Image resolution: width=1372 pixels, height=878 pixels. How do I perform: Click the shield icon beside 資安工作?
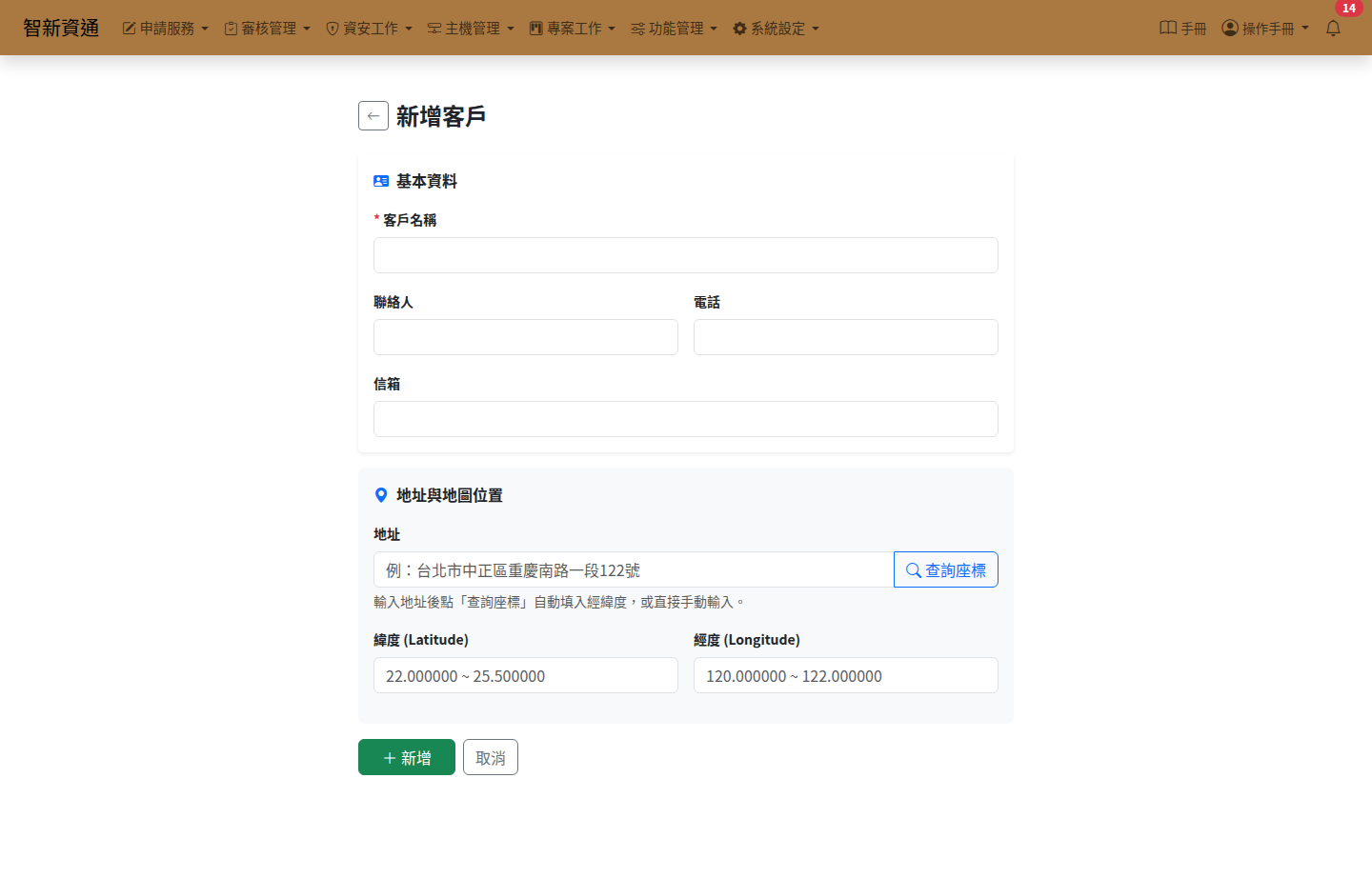333,29
